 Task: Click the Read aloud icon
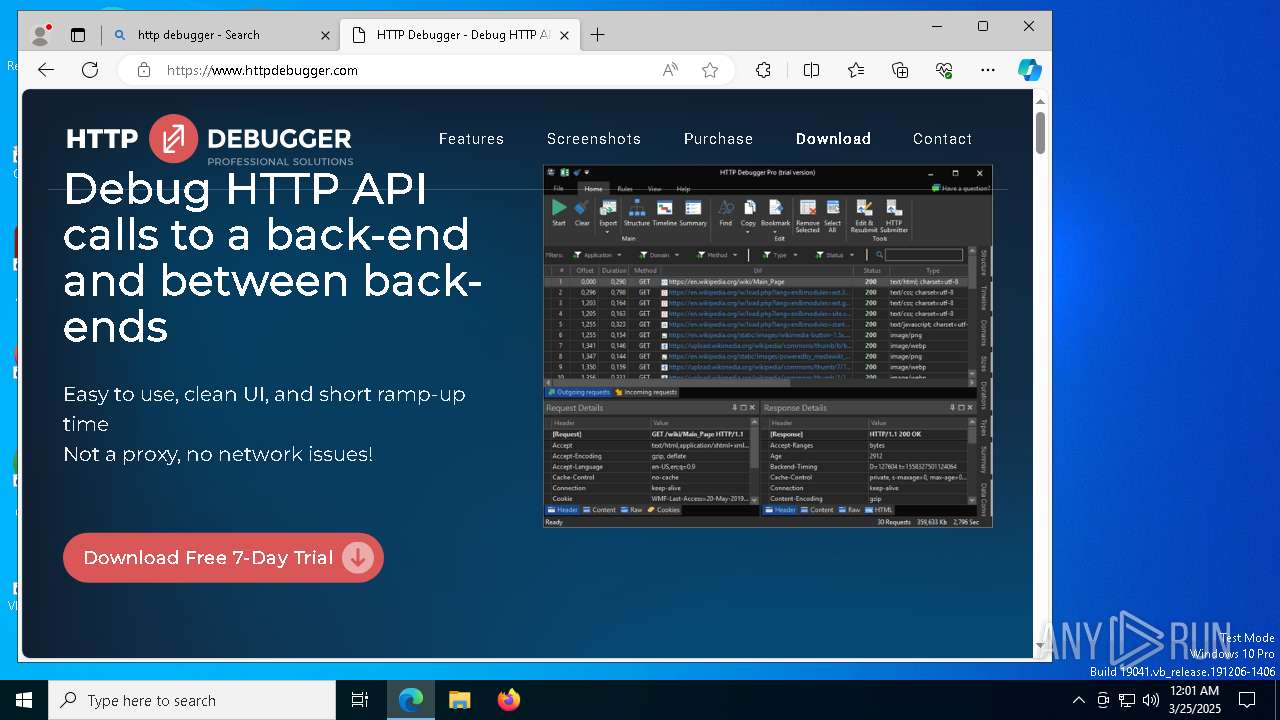tap(670, 70)
